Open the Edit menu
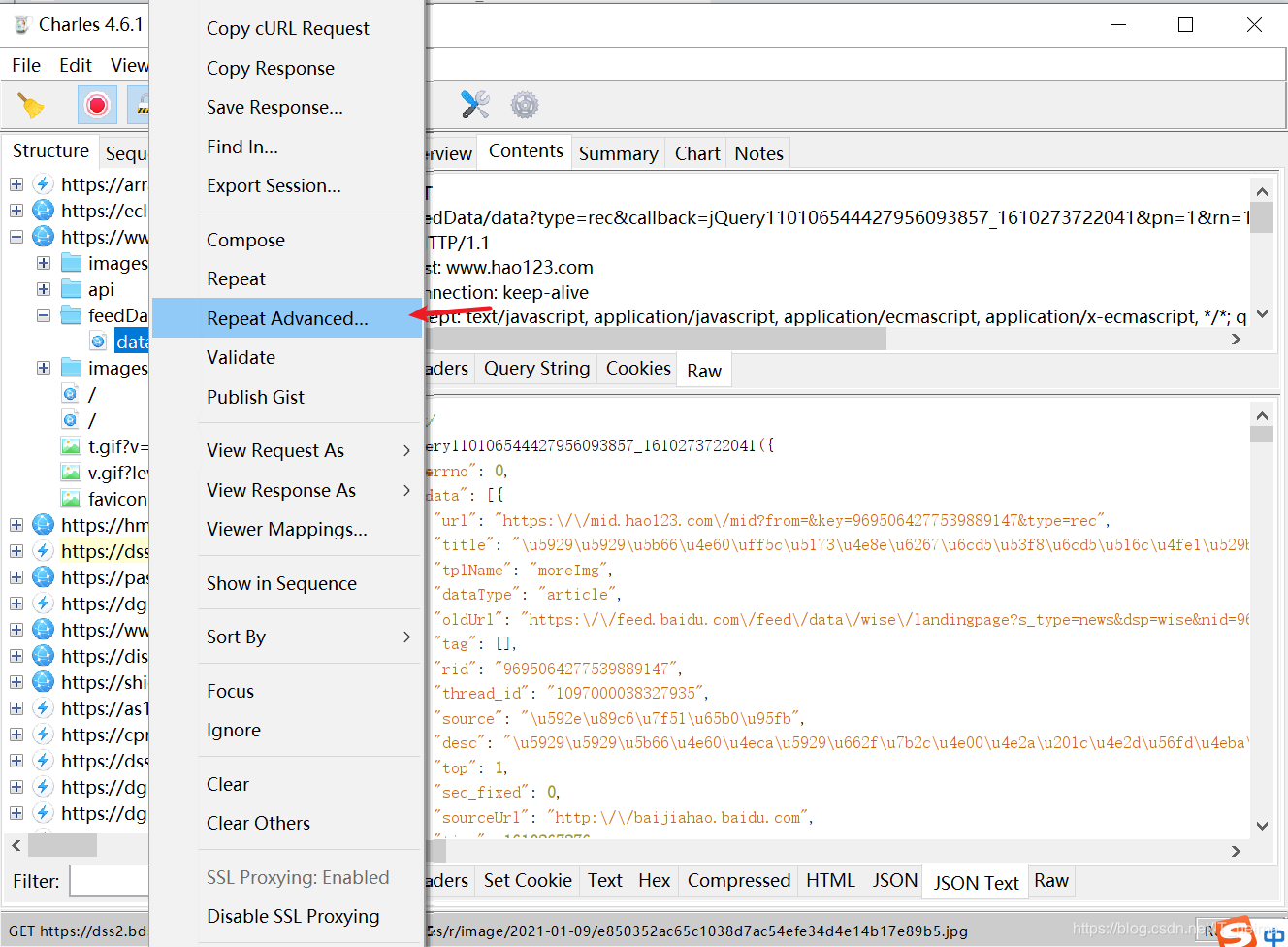This screenshot has width=1288, height=947. (76, 65)
